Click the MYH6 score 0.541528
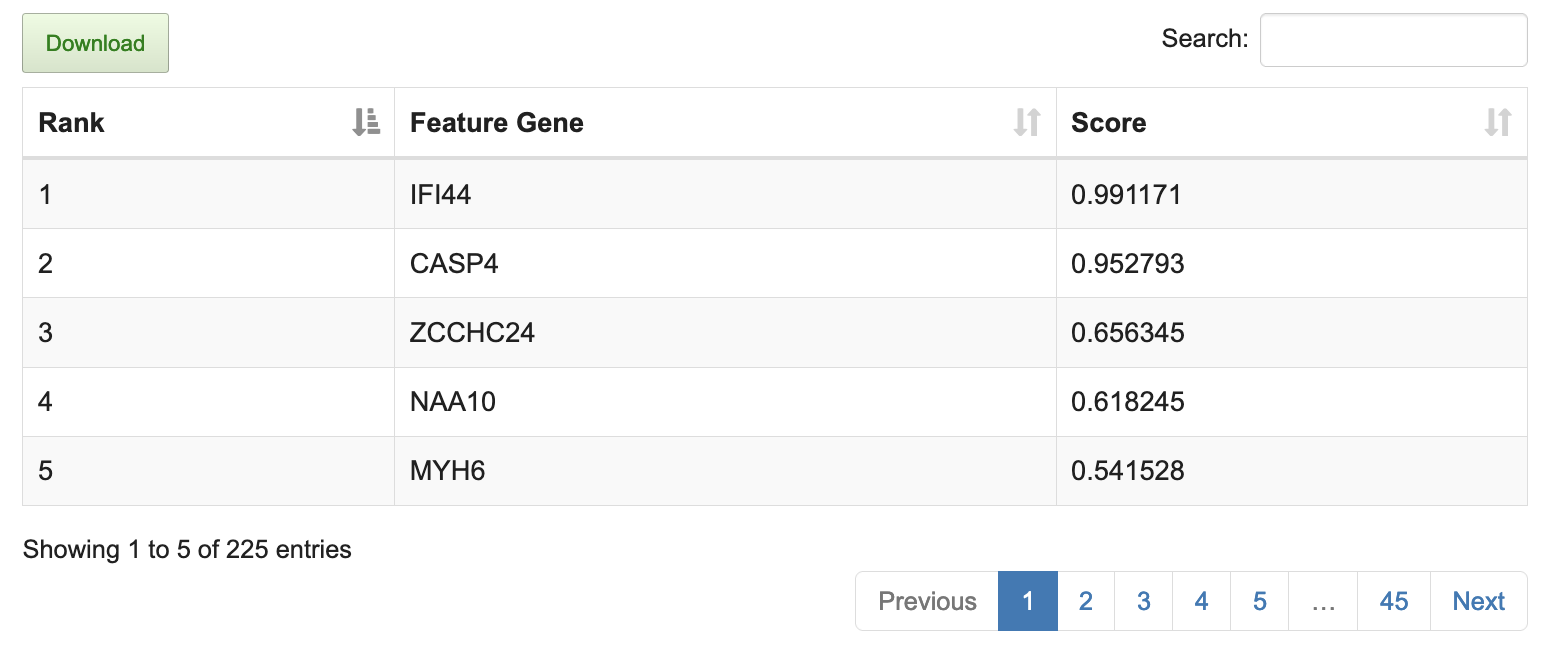This screenshot has width=1548, height=646. 1127,470
